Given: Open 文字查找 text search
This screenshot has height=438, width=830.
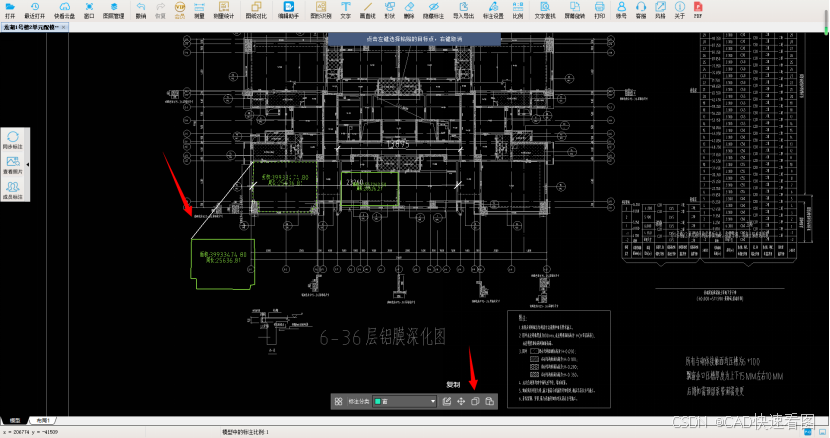Looking at the screenshot, I should pos(545,10).
